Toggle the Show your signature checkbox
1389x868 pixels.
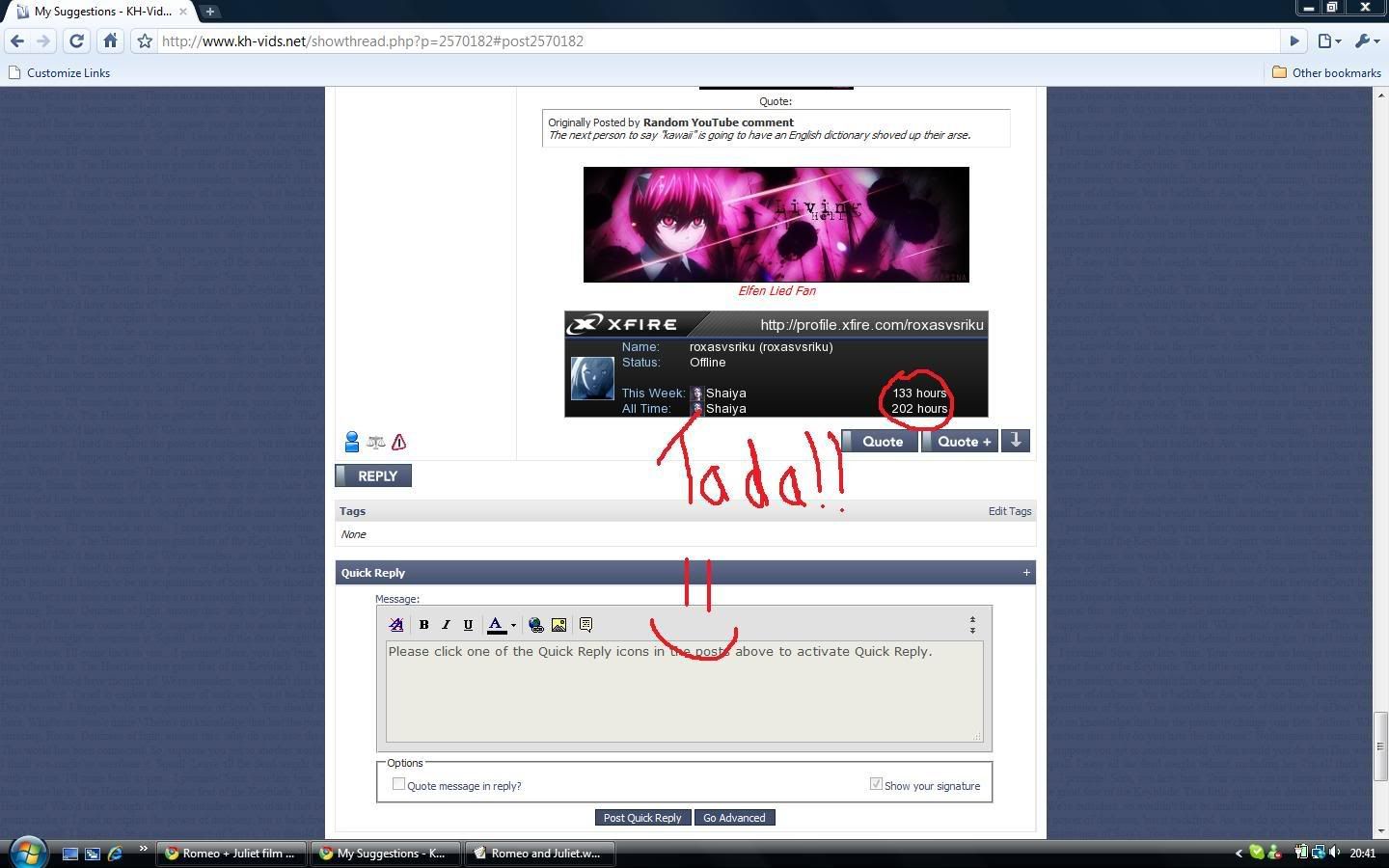876,784
